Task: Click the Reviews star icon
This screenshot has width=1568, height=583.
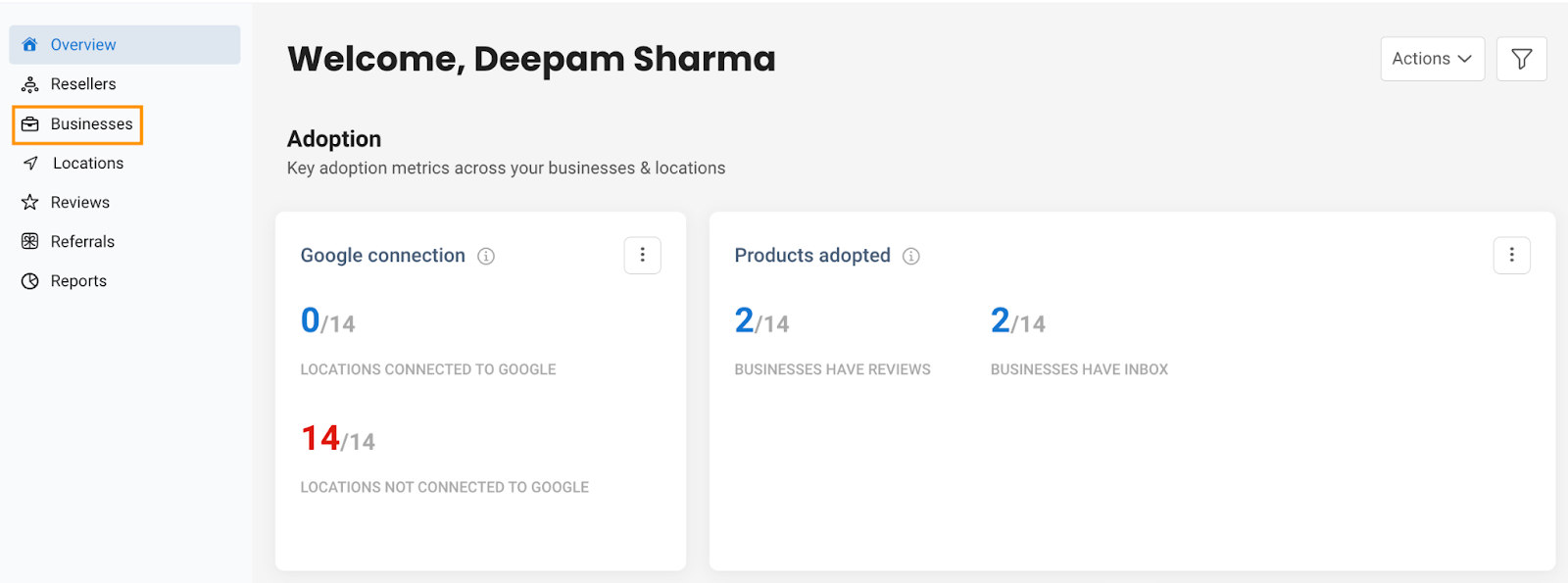Action: (x=30, y=203)
